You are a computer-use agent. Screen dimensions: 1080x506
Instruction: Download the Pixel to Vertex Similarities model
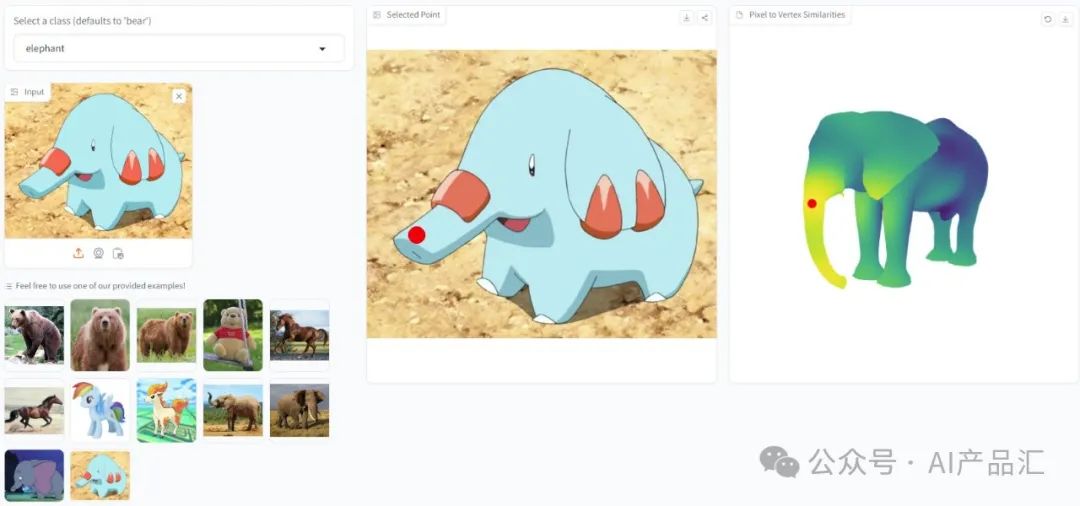1066,19
